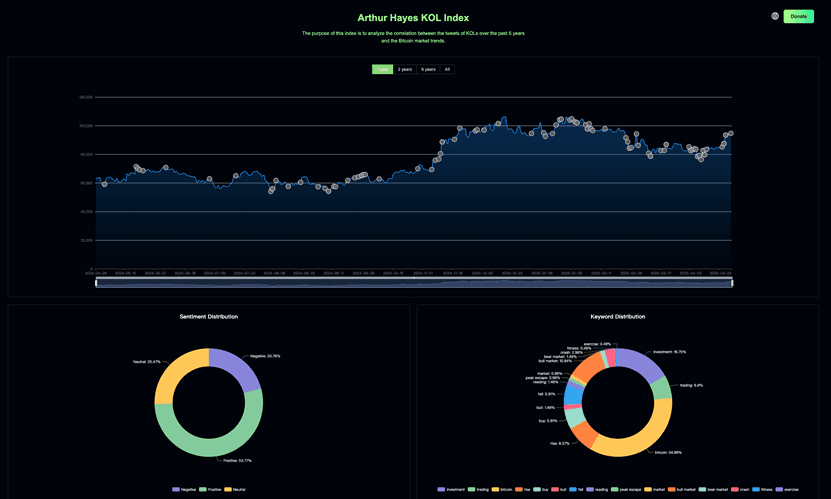This screenshot has height=499, width=831.
Task: Toggle exercise legend entry
Action: [787, 489]
